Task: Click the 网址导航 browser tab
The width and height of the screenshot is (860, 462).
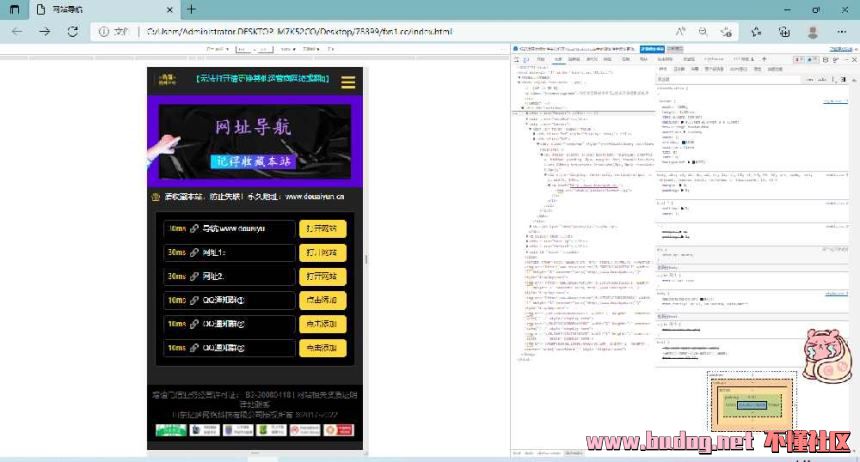Action: click(104, 9)
